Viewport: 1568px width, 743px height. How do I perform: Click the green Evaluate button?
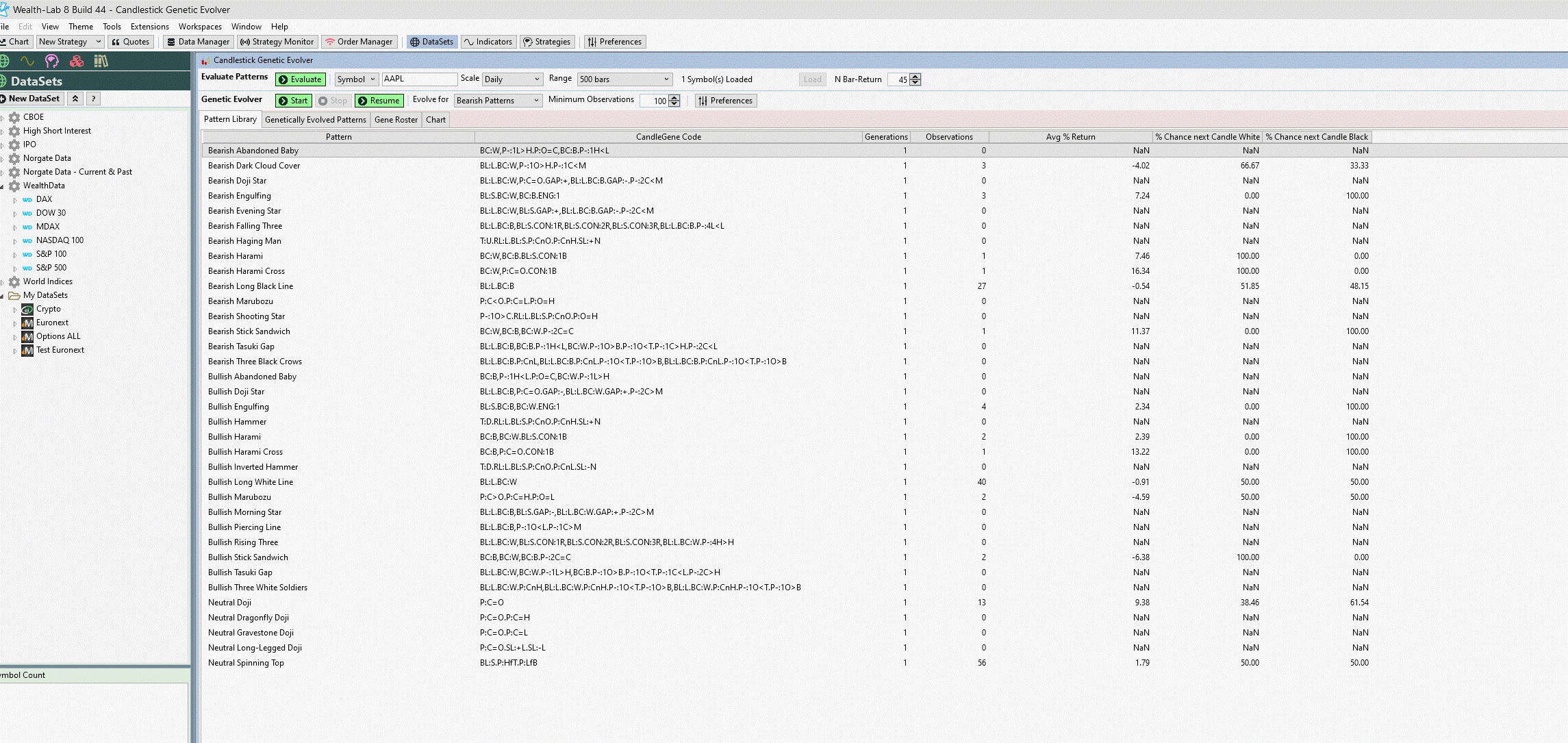[x=300, y=79]
